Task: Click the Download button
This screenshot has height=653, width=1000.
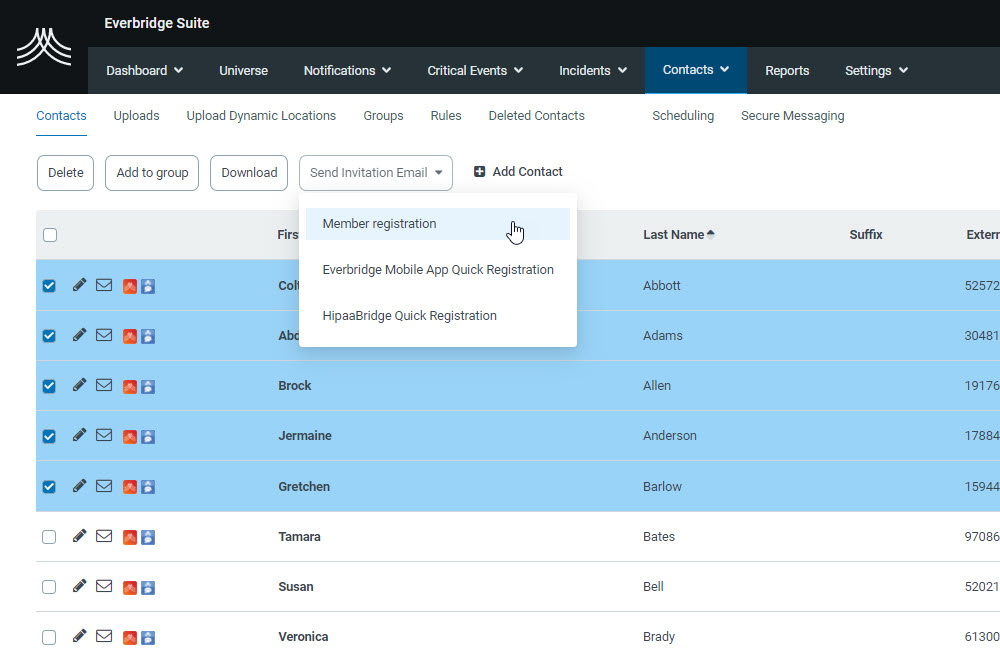Action: tap(249, 173)
